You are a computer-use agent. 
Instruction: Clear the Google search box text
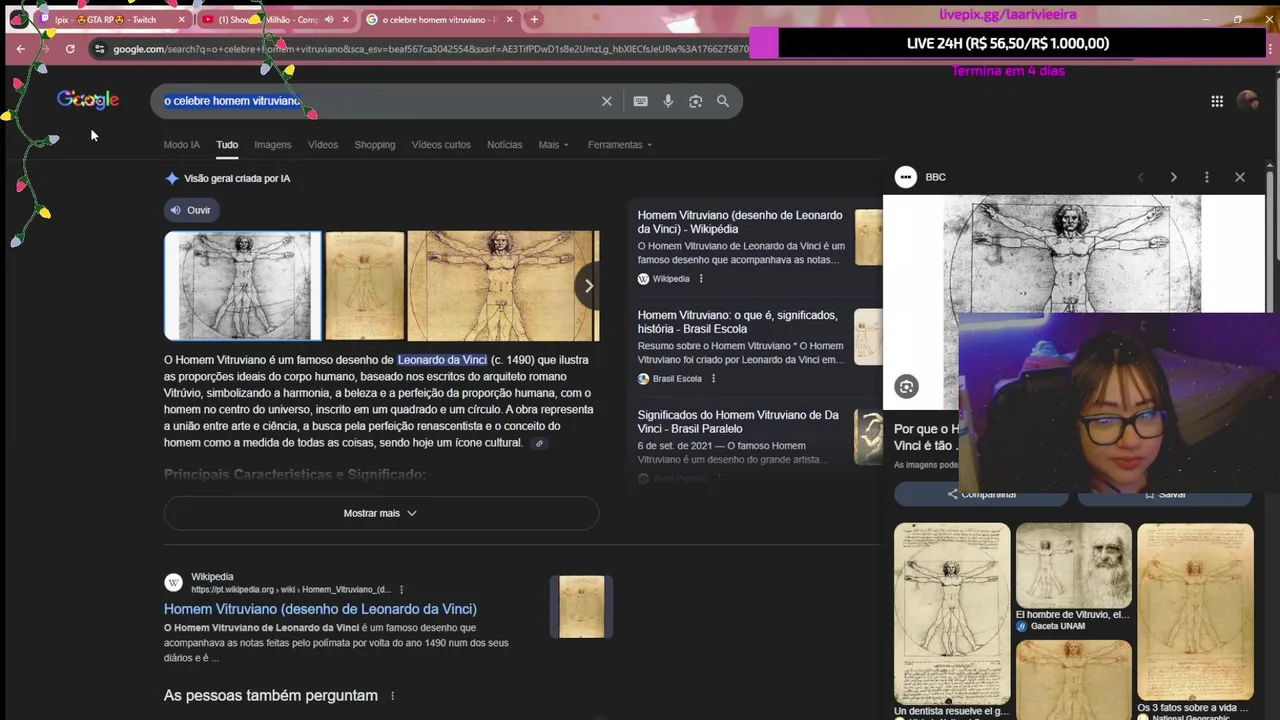[x=606, y=101]
